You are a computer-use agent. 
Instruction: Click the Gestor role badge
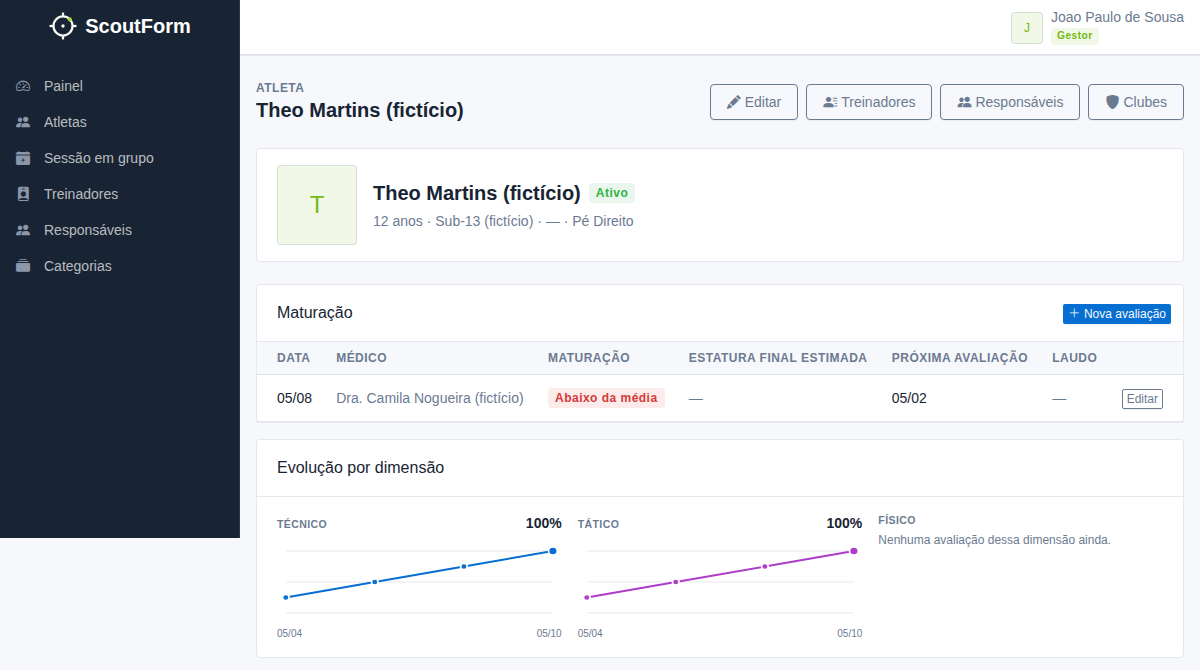pos(1075,36)
